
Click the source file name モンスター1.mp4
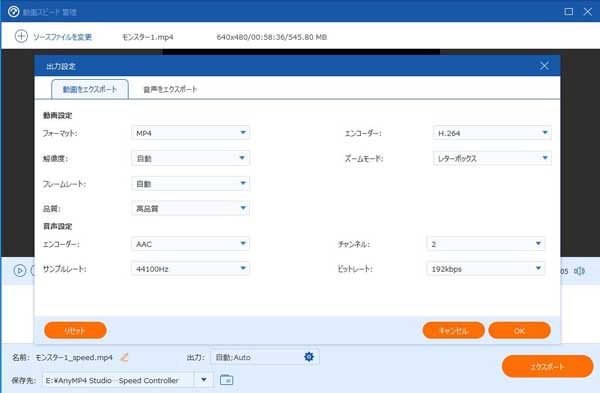point(148,37)
